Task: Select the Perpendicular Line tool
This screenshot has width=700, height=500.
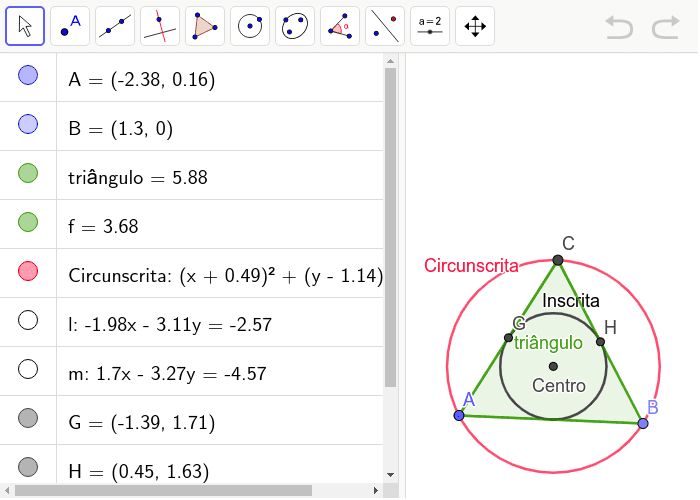Action: 160,26
